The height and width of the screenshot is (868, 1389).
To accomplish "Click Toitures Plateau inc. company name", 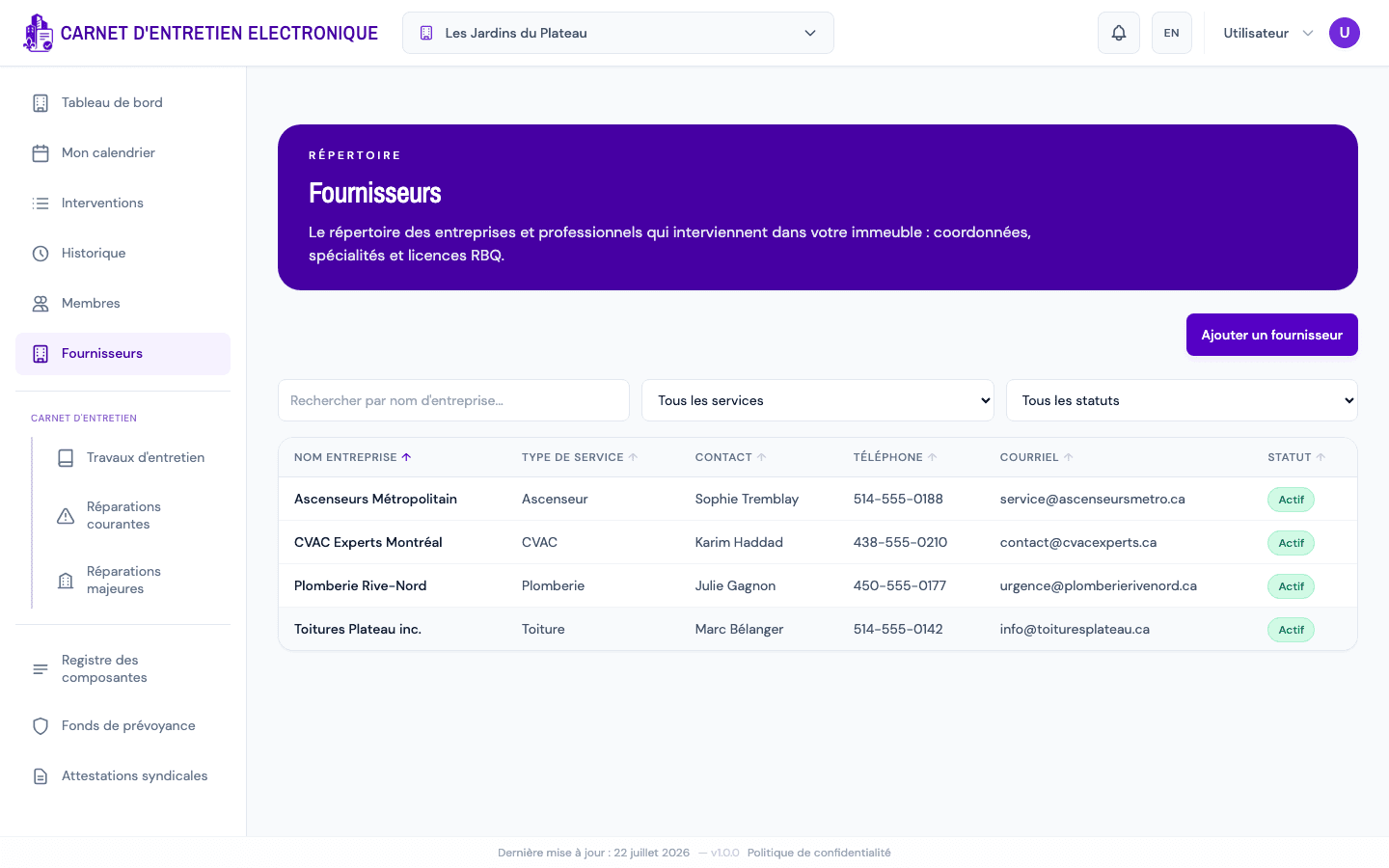I will pos(358,629).
